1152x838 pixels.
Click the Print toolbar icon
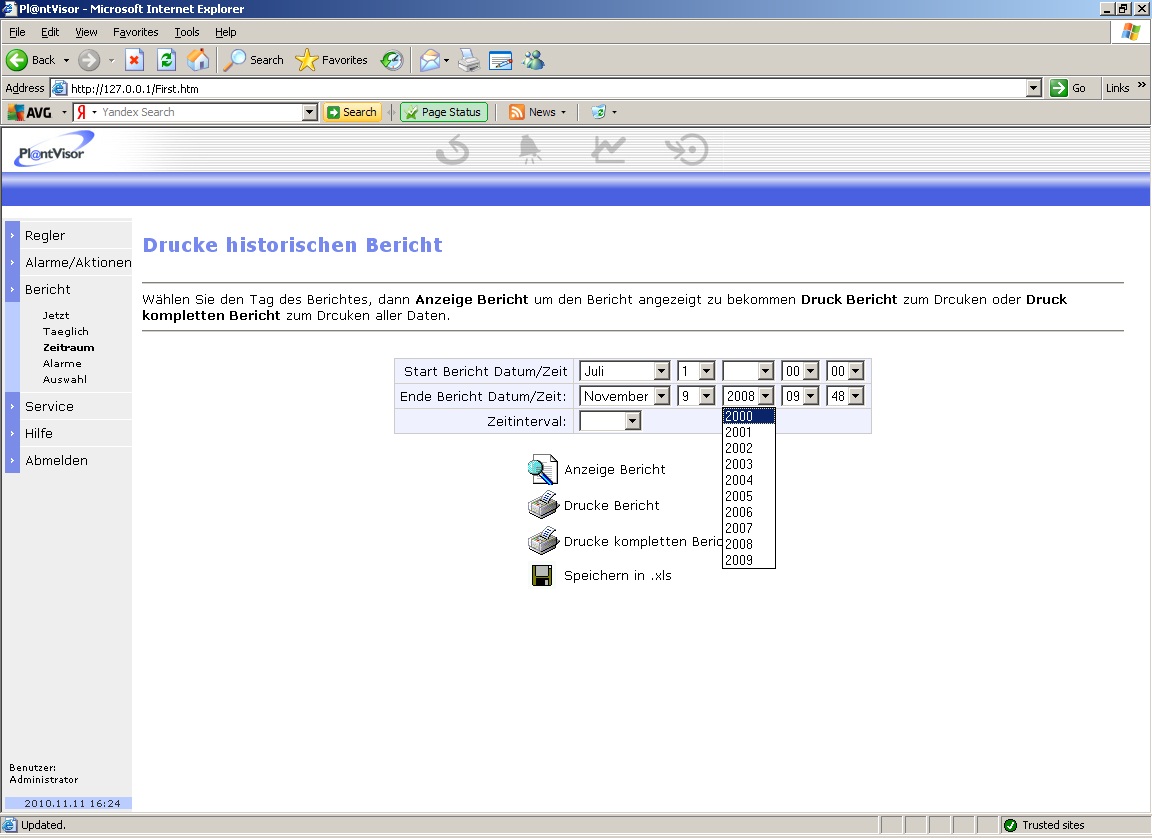[469, 60]
